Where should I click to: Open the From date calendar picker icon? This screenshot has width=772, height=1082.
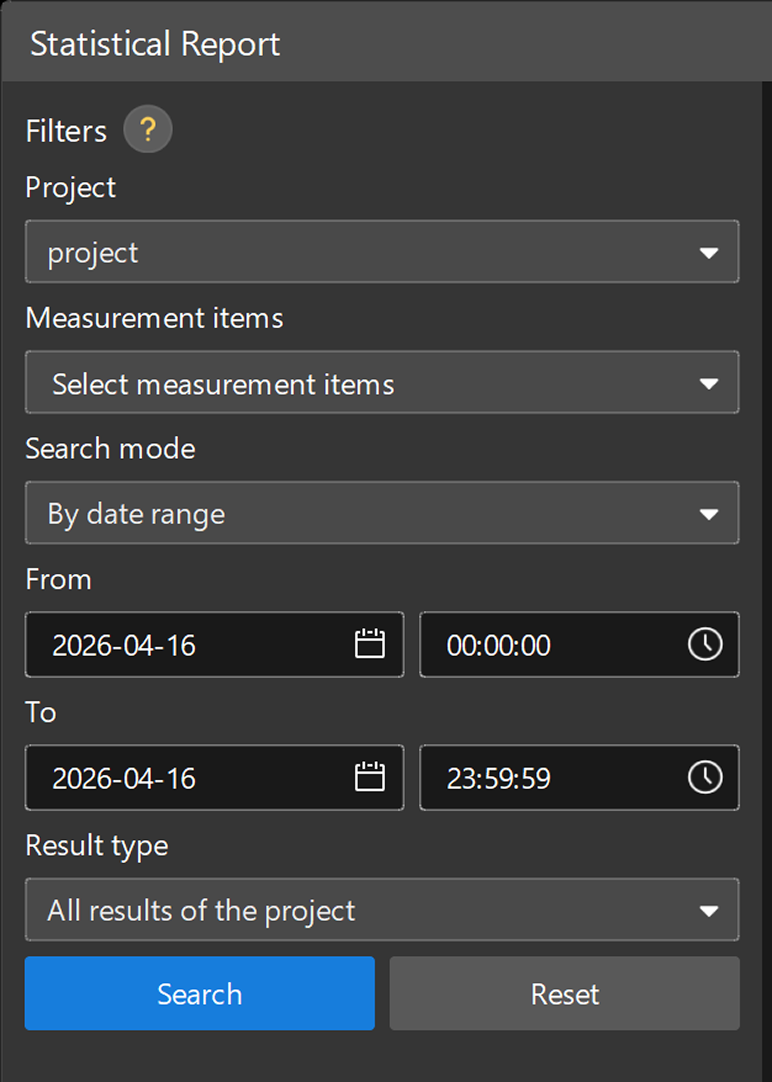370,645
